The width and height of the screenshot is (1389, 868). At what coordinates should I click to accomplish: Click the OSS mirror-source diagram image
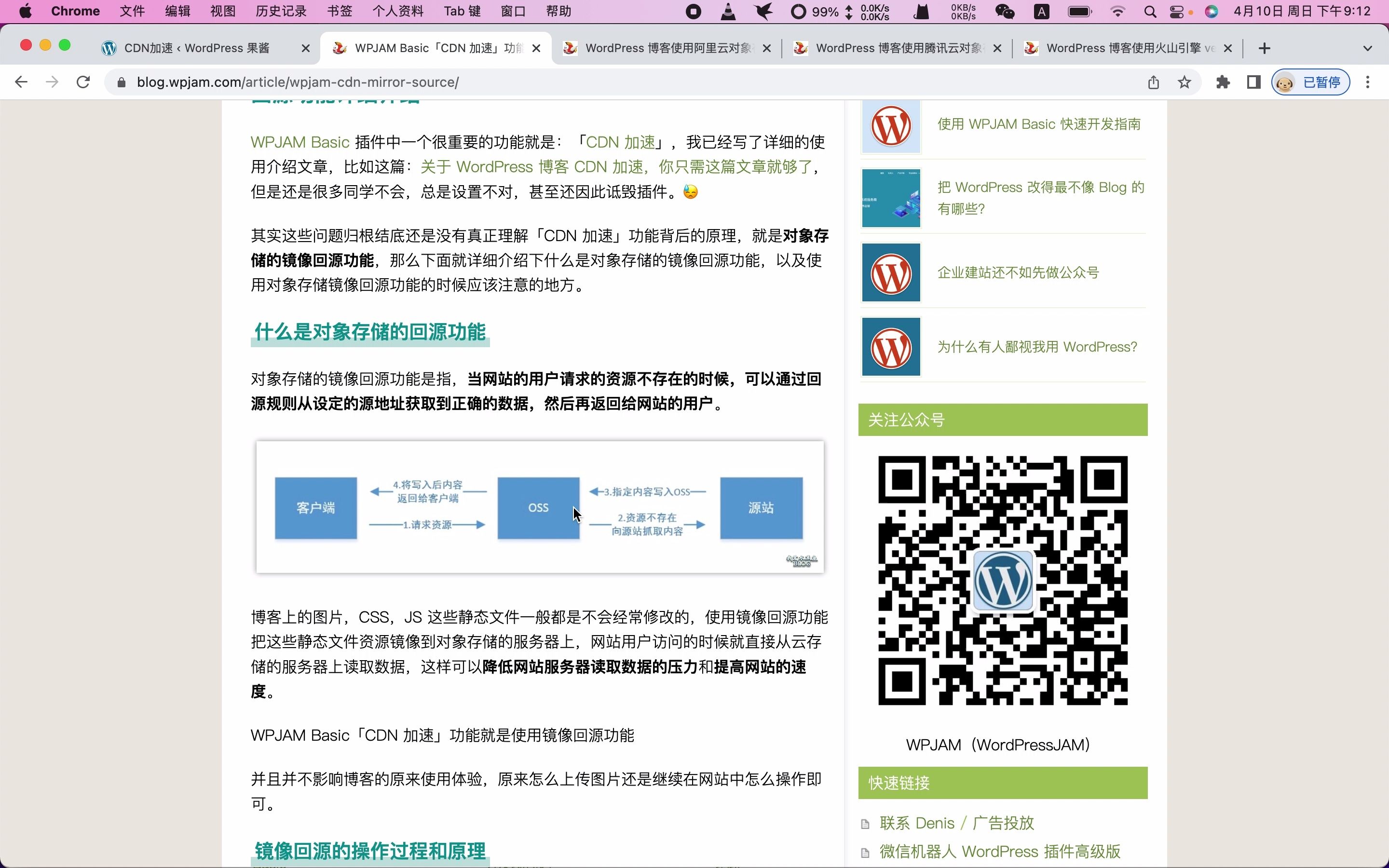click(540, 507)
